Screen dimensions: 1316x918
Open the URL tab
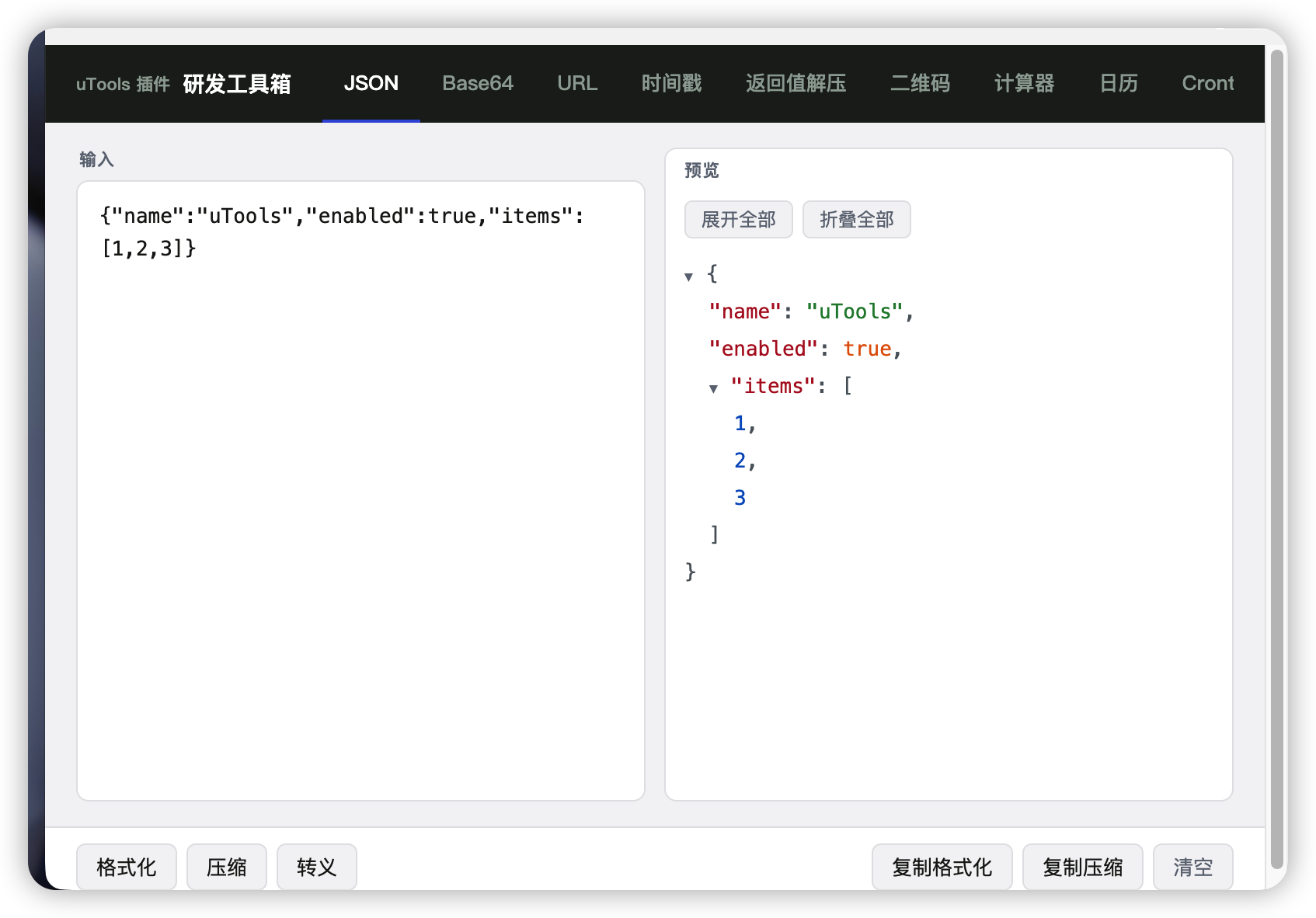pos(577,83)
